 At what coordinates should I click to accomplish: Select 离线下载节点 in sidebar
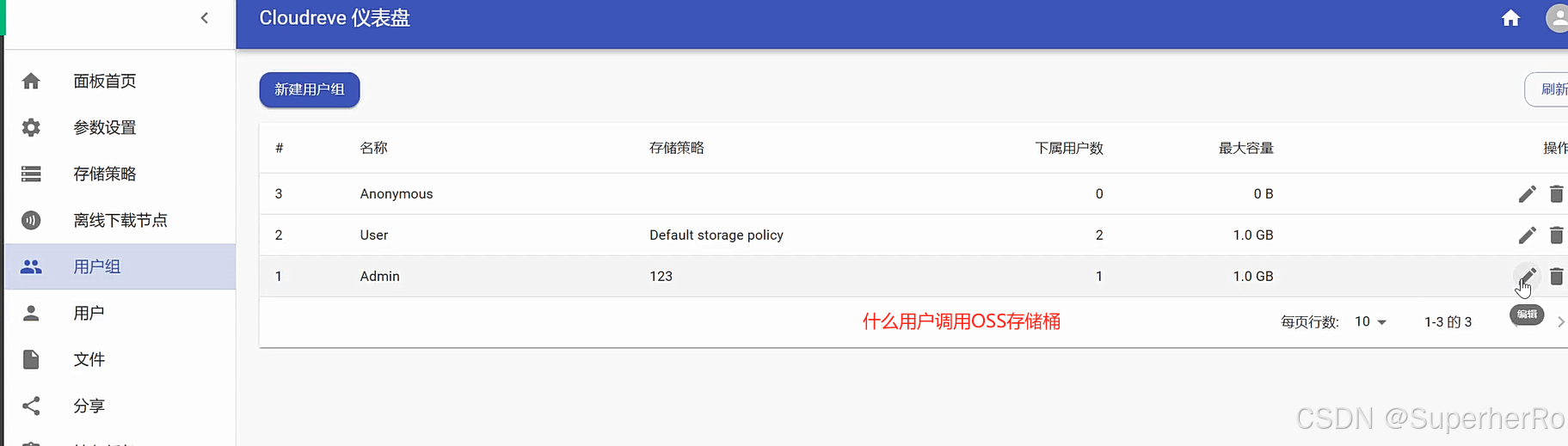(x=120, y=220)
